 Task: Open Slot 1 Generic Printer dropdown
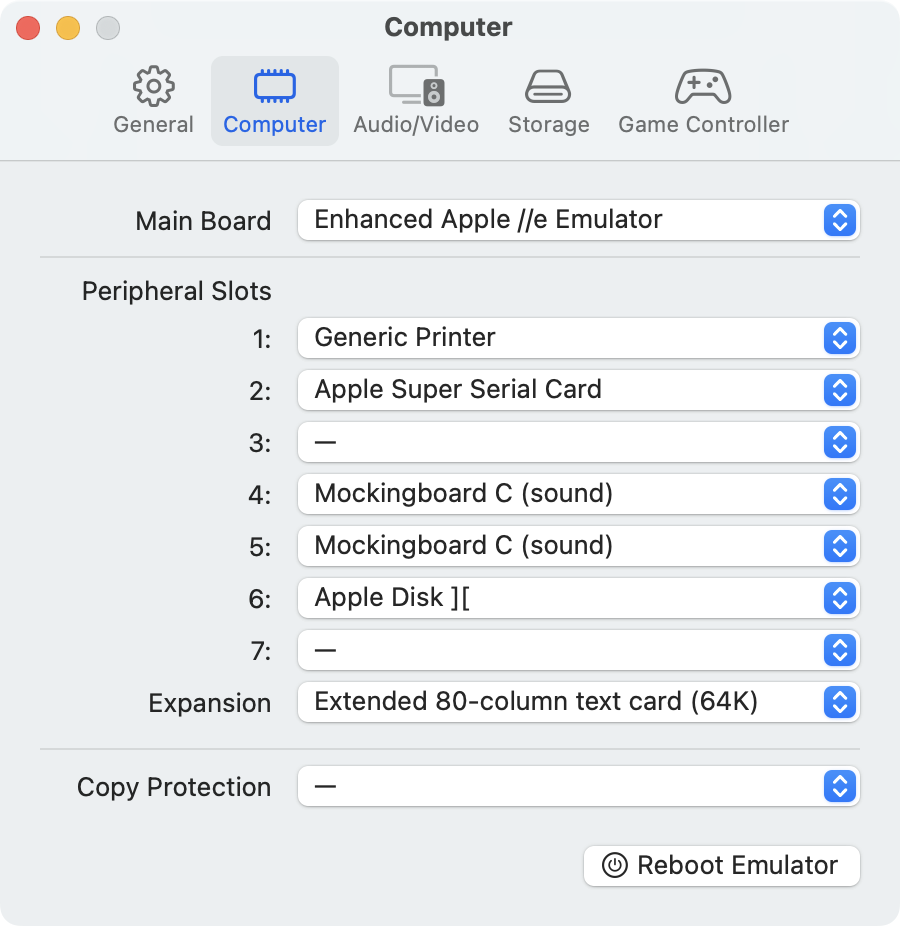pos(579,338)
